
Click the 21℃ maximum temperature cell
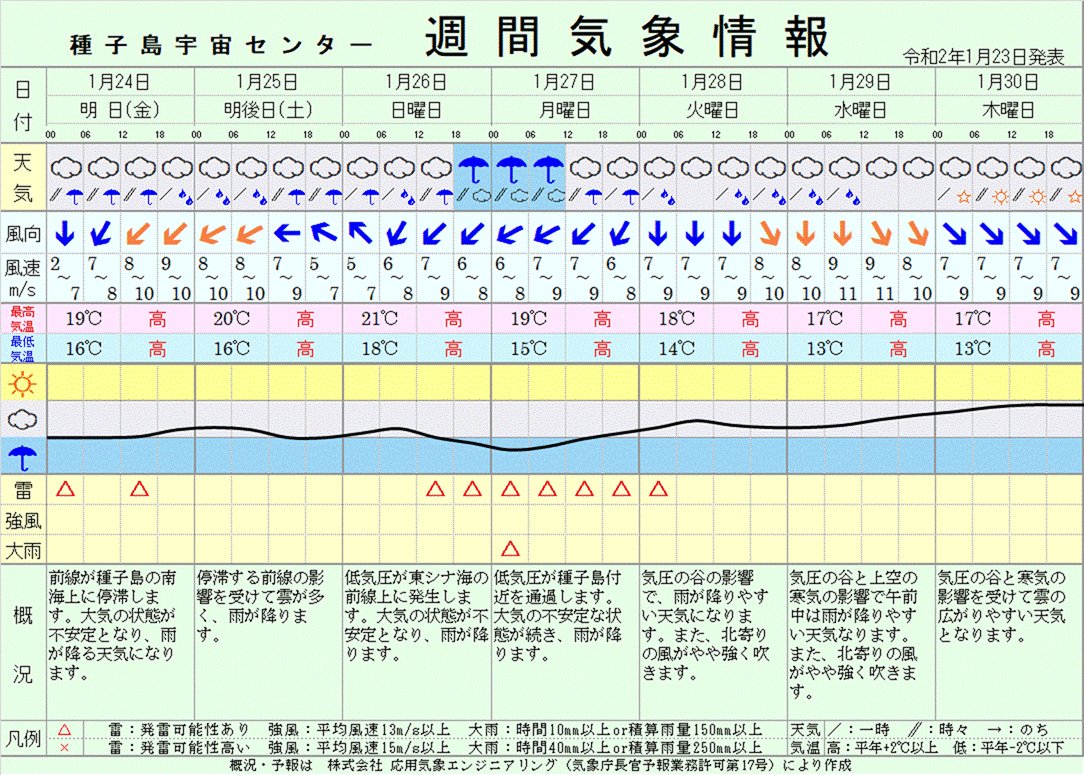pyautogui.click(x=380, y=319)
